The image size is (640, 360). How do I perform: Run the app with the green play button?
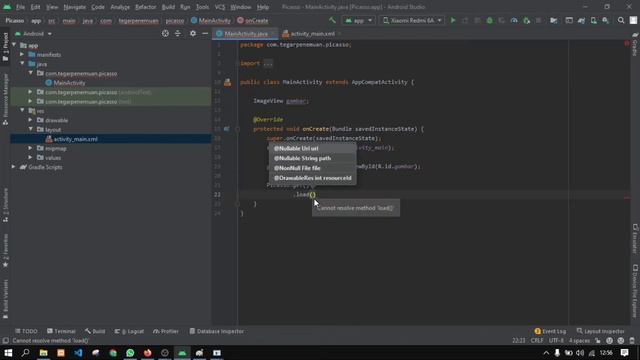pos(453,20)
